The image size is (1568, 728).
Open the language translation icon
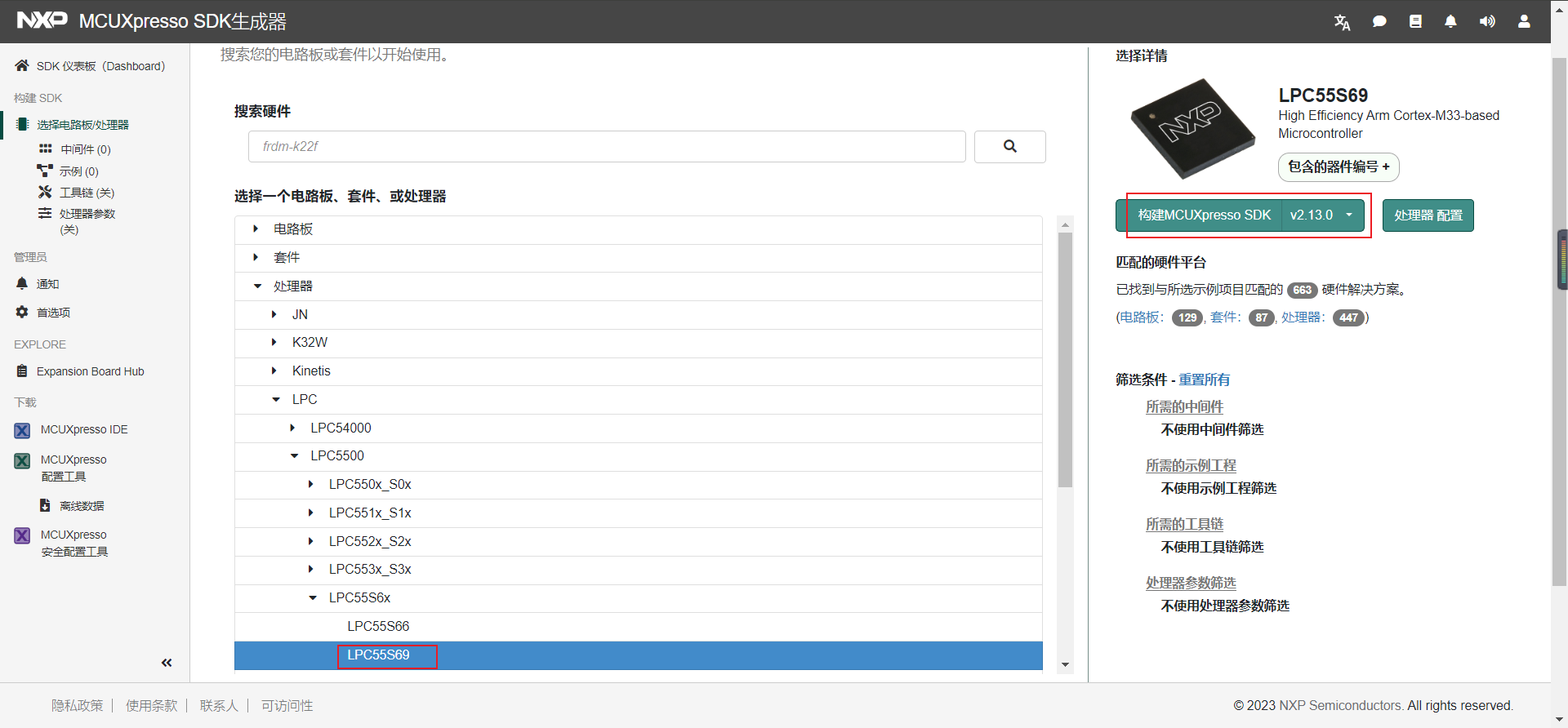(x=1342, y=22)
